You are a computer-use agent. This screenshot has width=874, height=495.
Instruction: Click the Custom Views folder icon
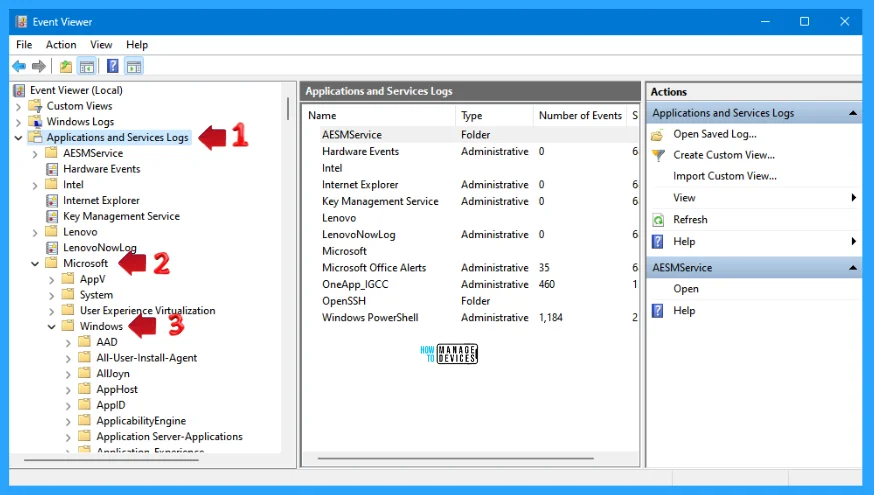point(35,106)
